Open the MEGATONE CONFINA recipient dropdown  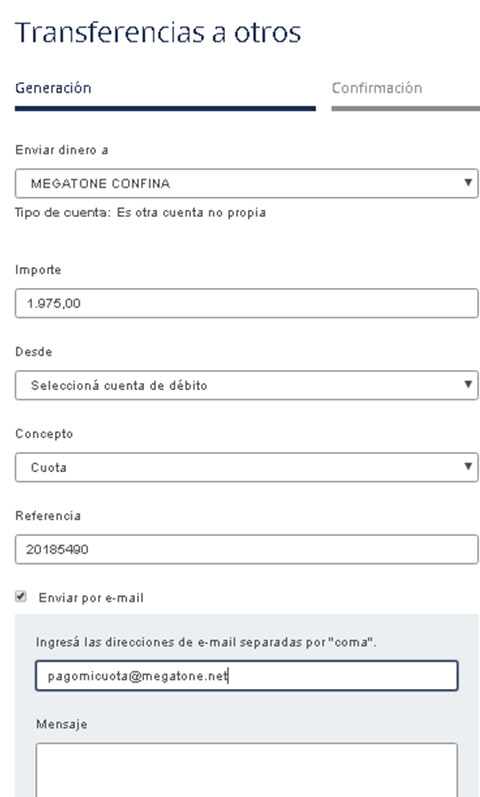click(247, 183)
